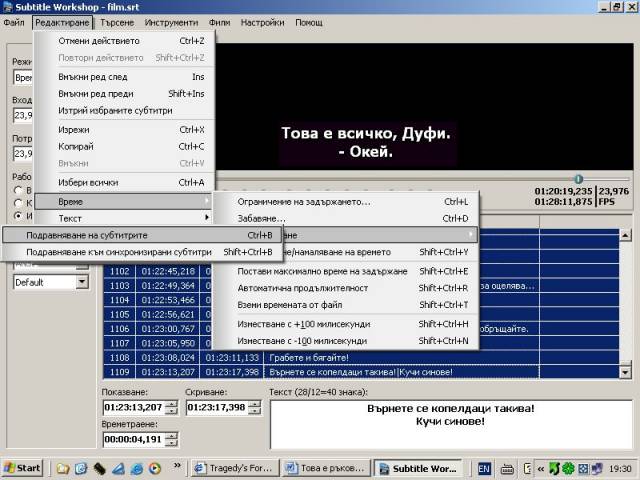Click the Subtitle Workshop taskbar button
The height and width of the screenshot is (480, 640).
(418, 468)
